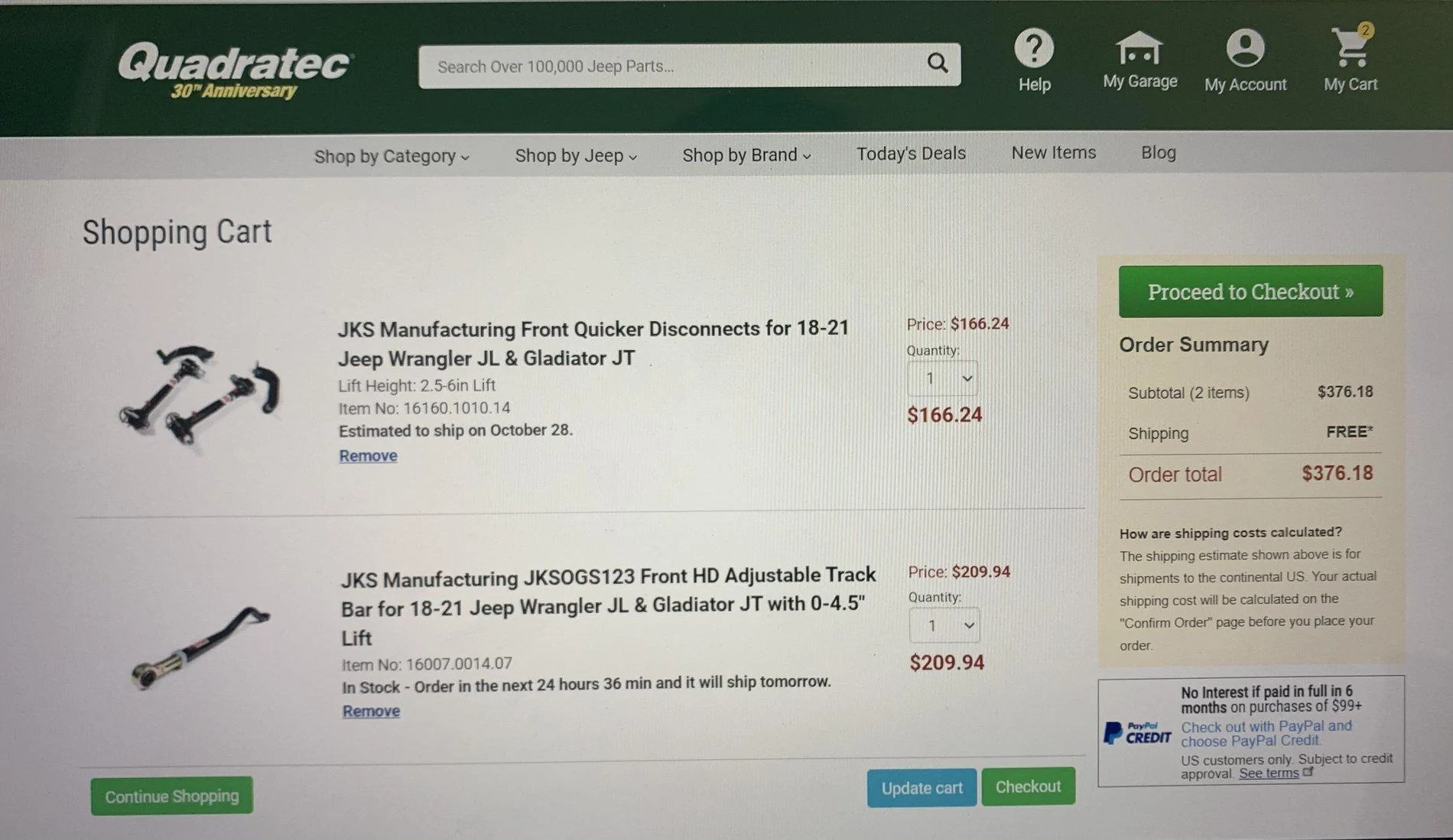Expand the Shop by Jeep menu
The image size is (1453, 840).
(x=576, y=155)
